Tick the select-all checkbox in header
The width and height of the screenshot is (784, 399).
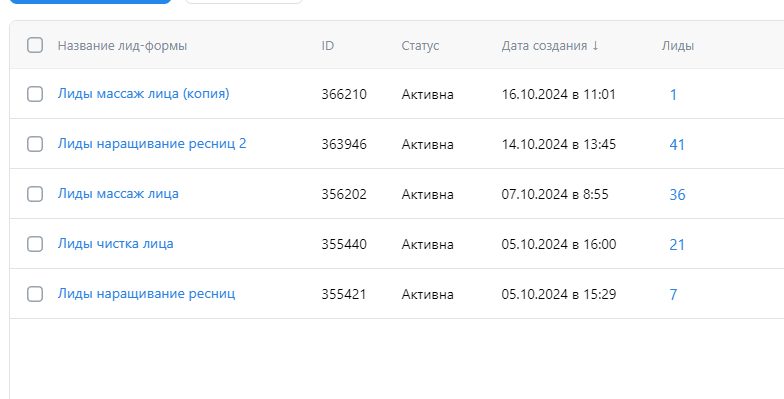click(34, 45)
